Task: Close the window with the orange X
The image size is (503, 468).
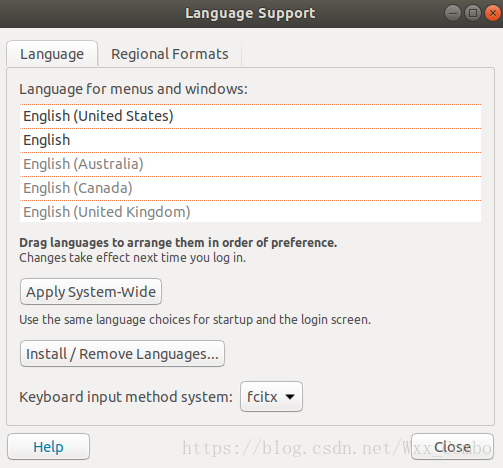Action: pos(493,13)
